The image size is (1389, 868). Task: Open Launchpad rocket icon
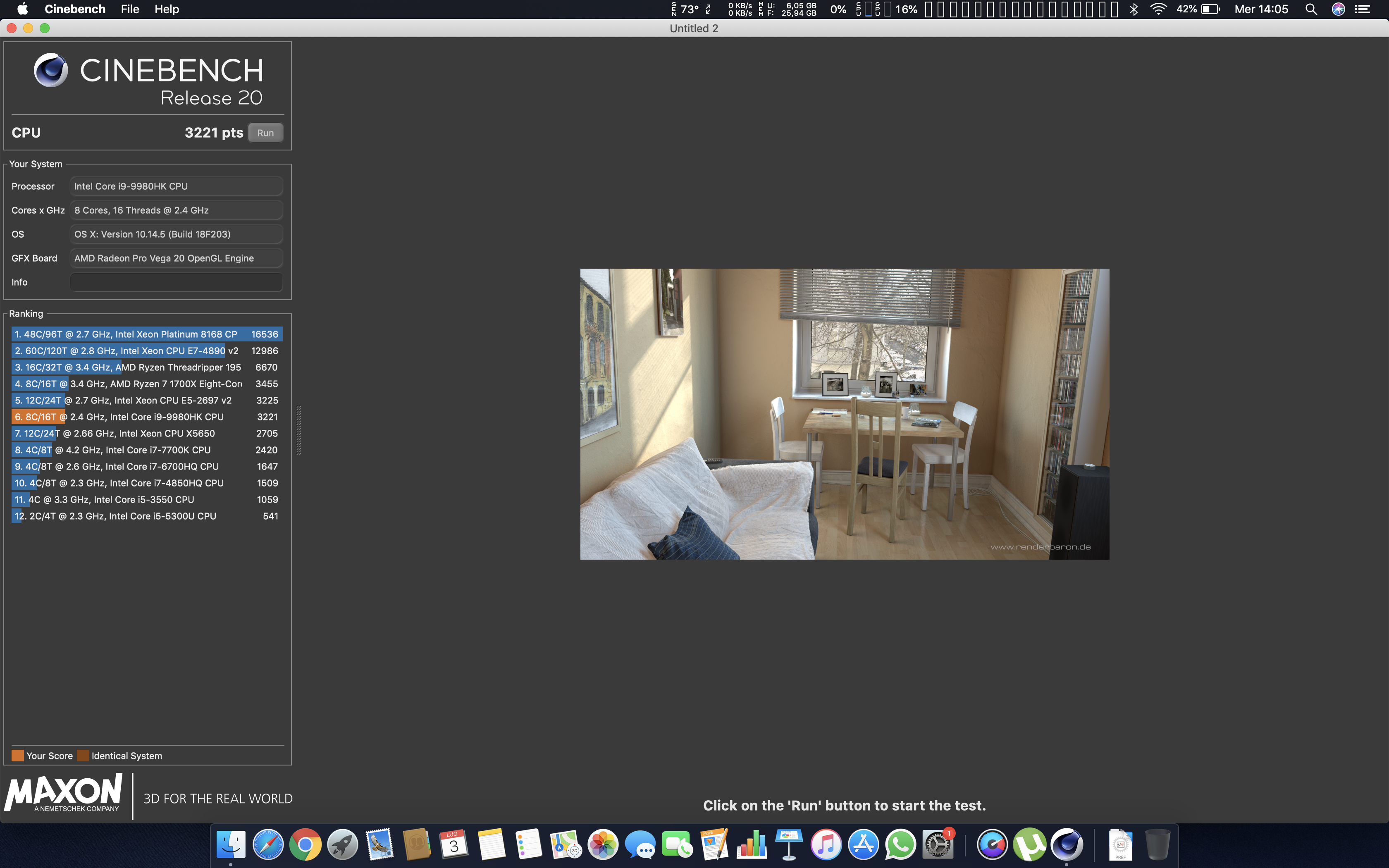pyautogui.click(x=343, y=844)
